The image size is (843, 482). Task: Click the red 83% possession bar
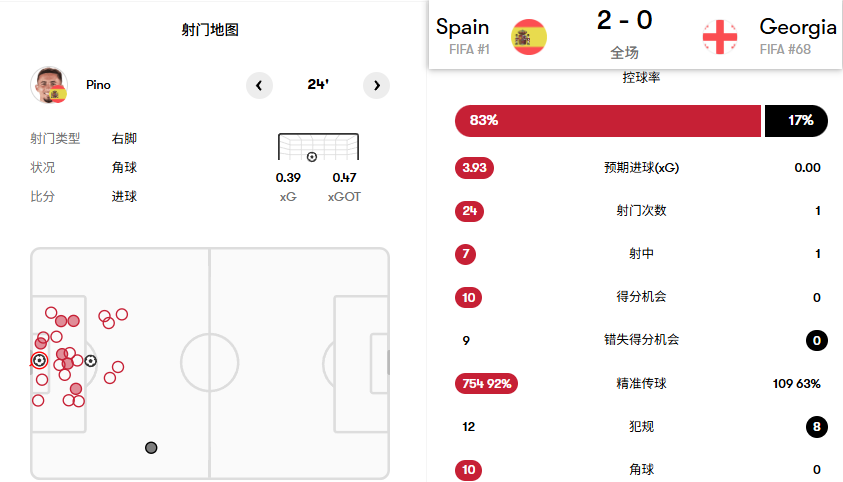point(607,121)
